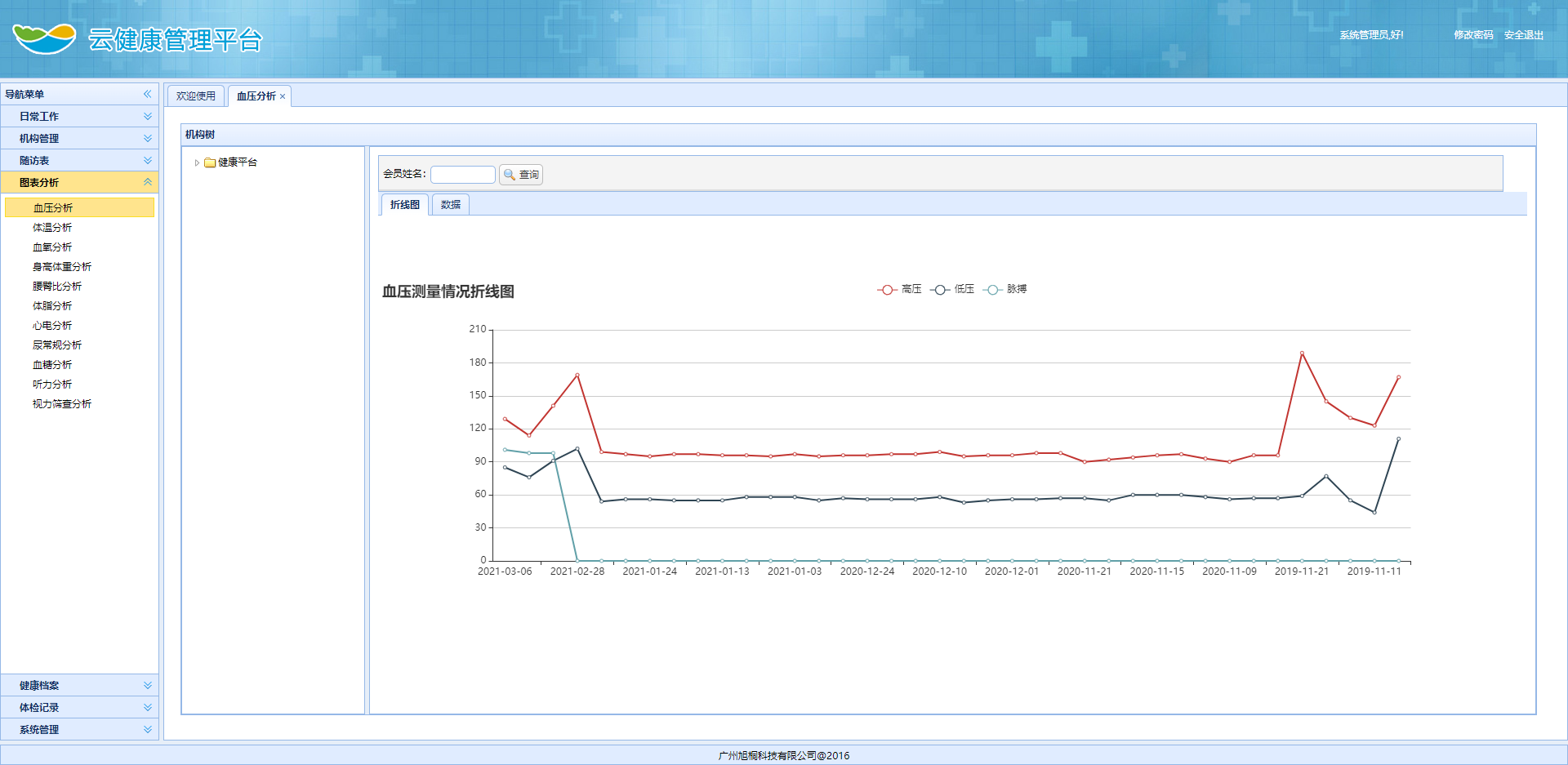Click the 2019-11-11 axis date label
The image size is (1568, 765).
tap(1374, 572)
